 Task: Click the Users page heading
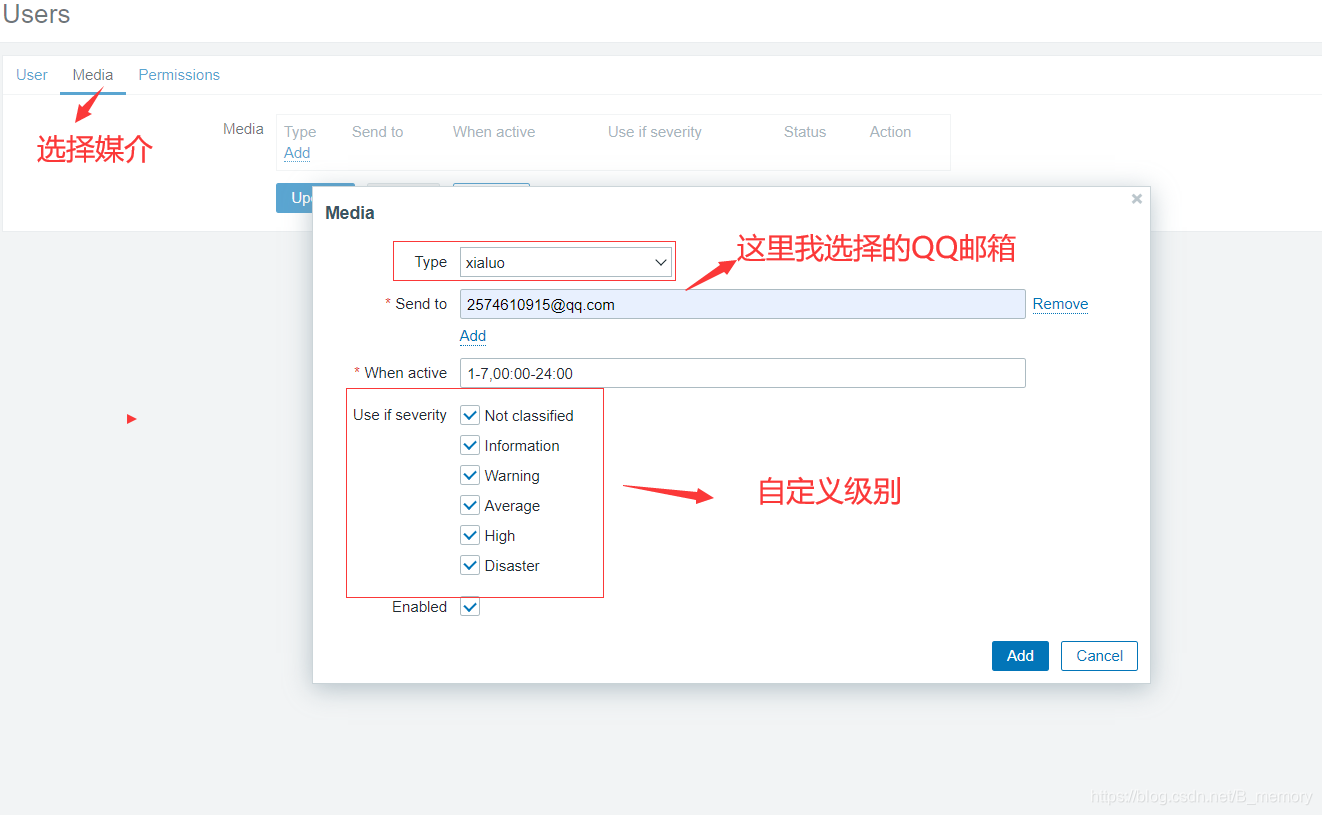click(x=36, y=15)
